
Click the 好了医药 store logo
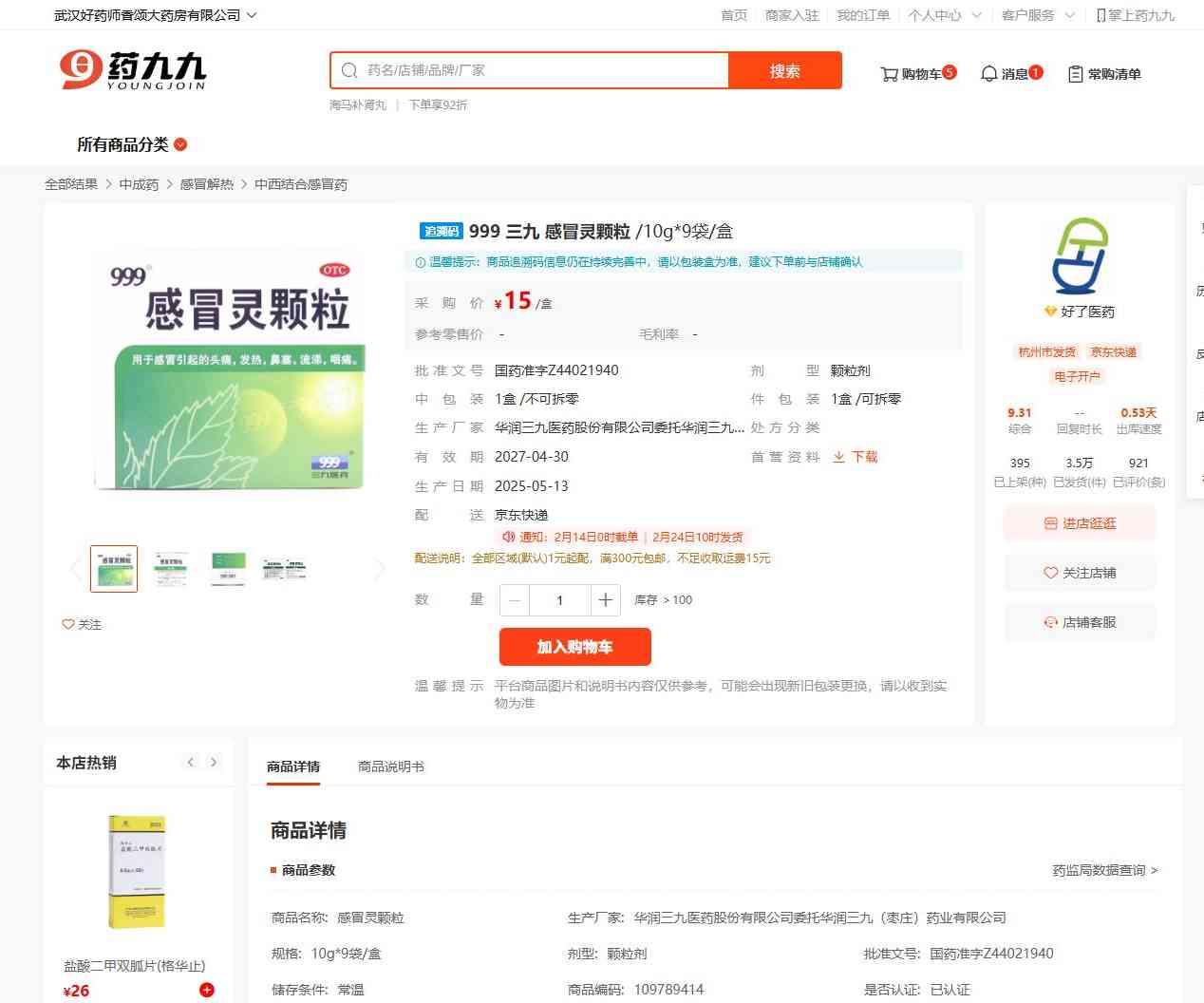(x=1080, y=256)
